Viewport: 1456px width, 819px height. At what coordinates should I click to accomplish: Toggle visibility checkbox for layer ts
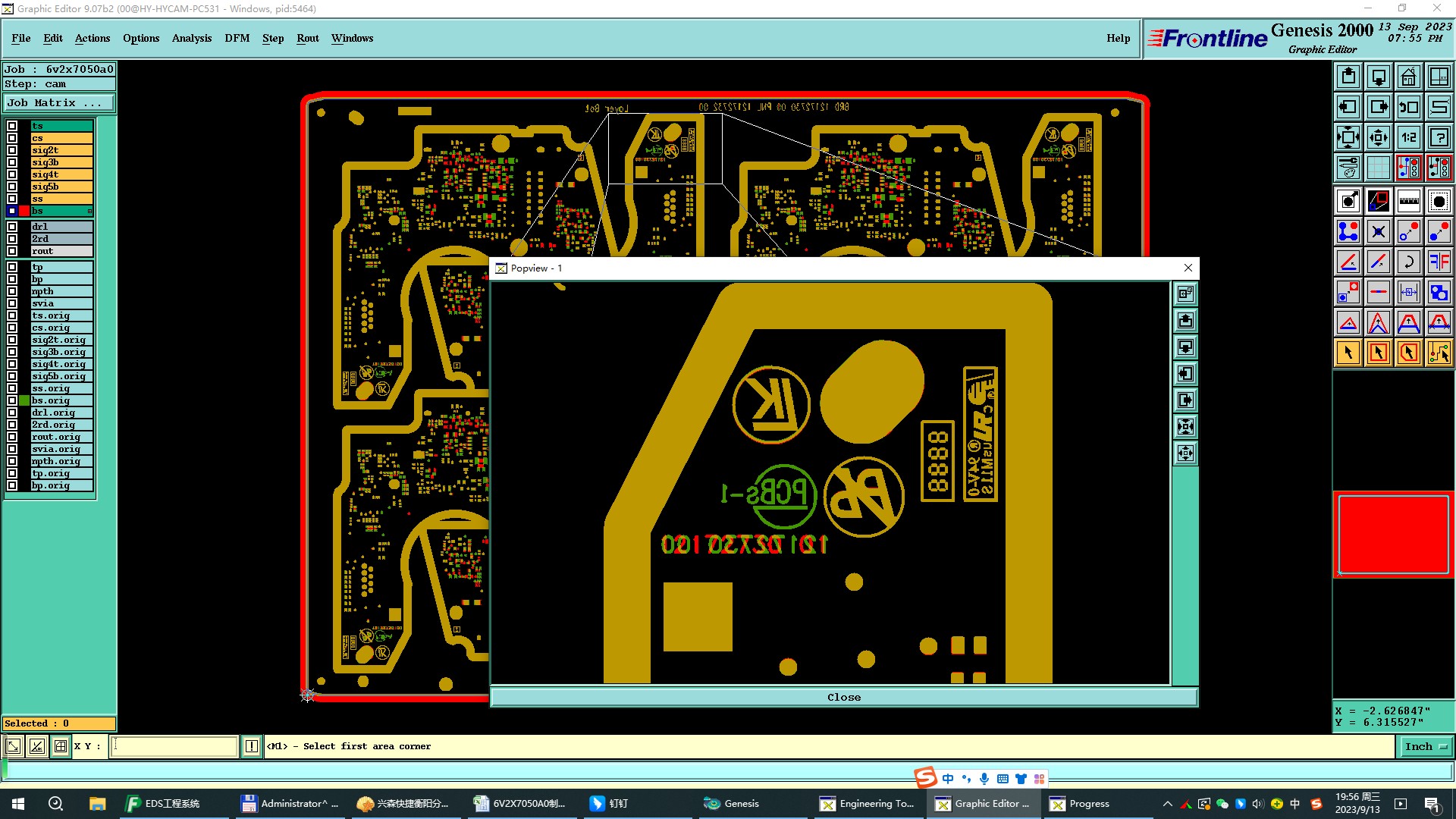tap(12, 126)
